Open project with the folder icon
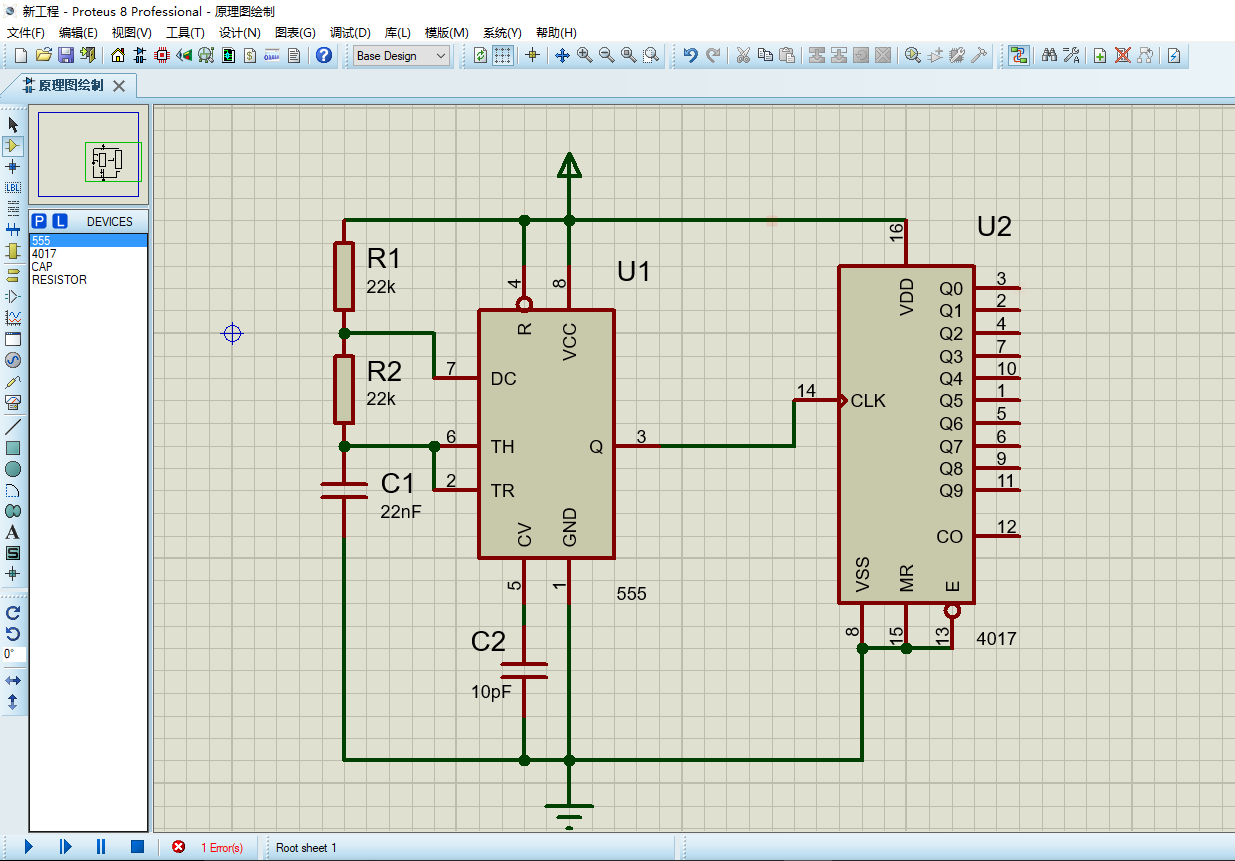Image resolution: width=1235 pixels, height=861 pixels. click(43, 56)
